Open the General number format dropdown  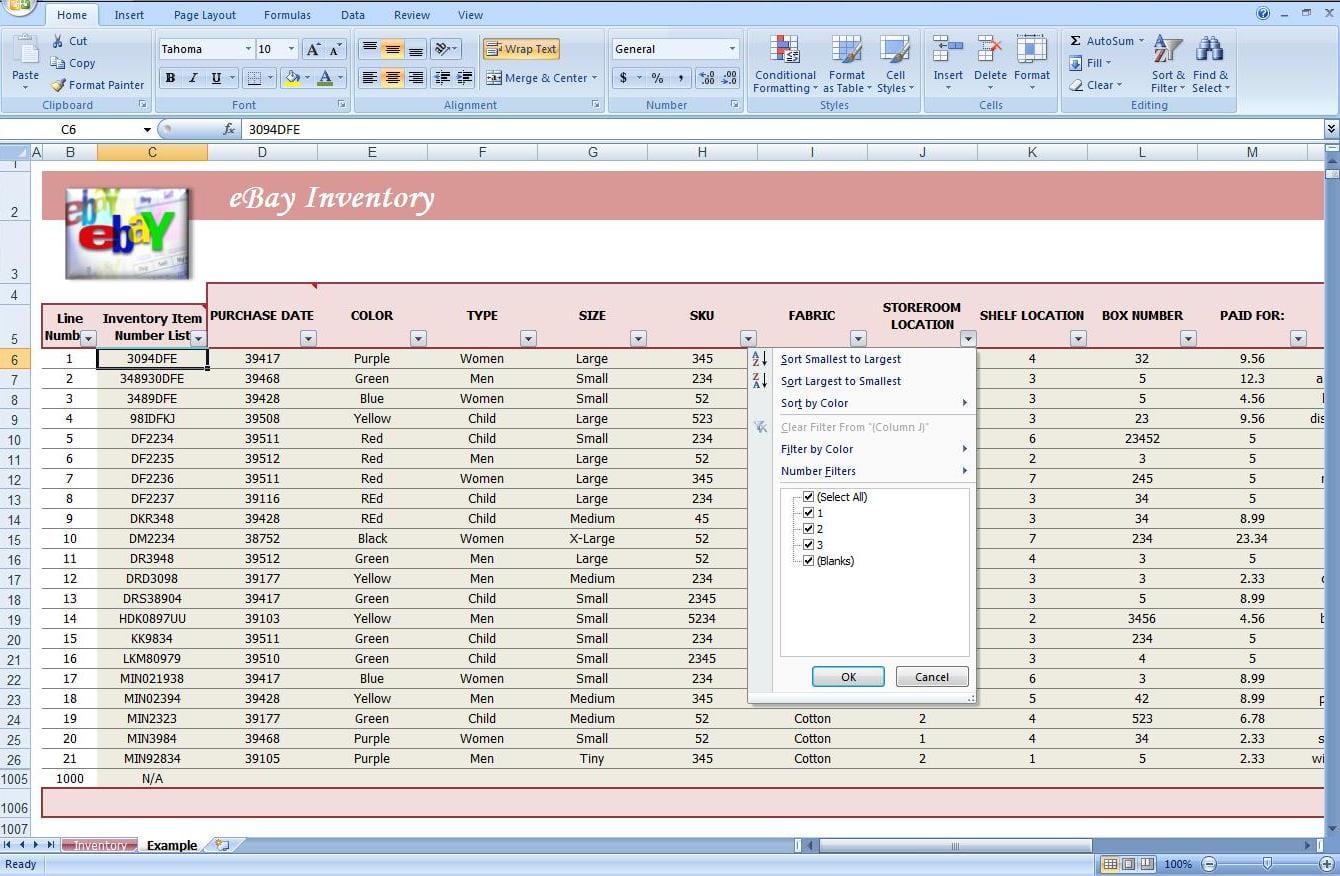pos(731,48)
